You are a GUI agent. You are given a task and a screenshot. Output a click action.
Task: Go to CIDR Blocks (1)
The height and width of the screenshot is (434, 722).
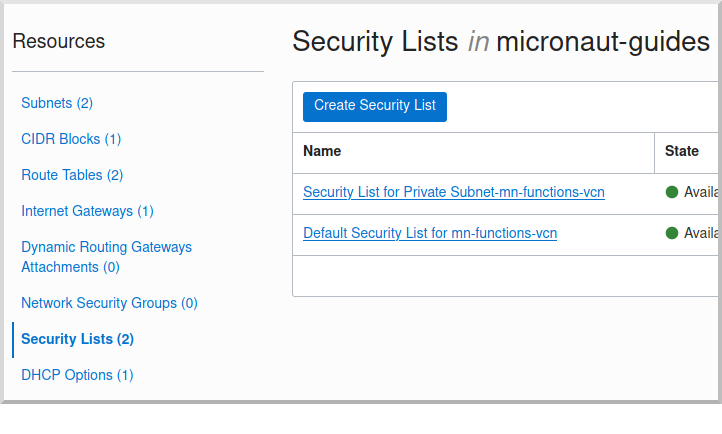71,139
